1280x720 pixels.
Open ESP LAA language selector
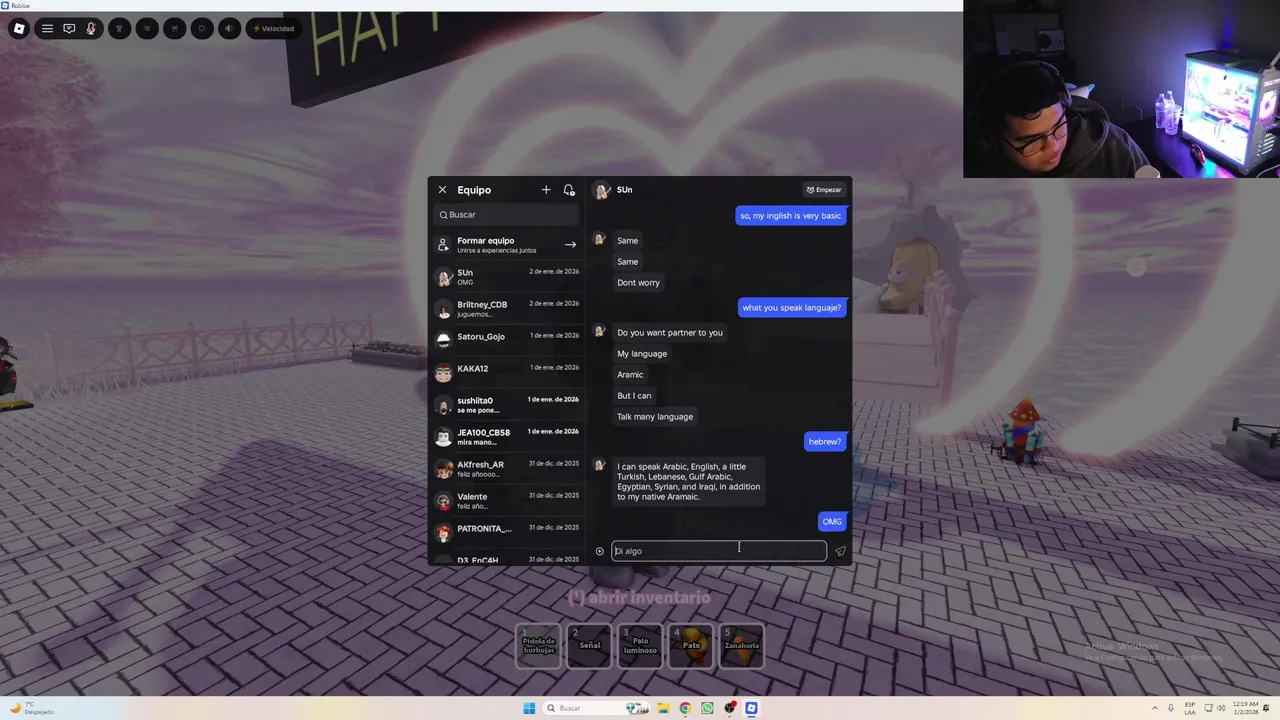click(x=1190, y=708)
